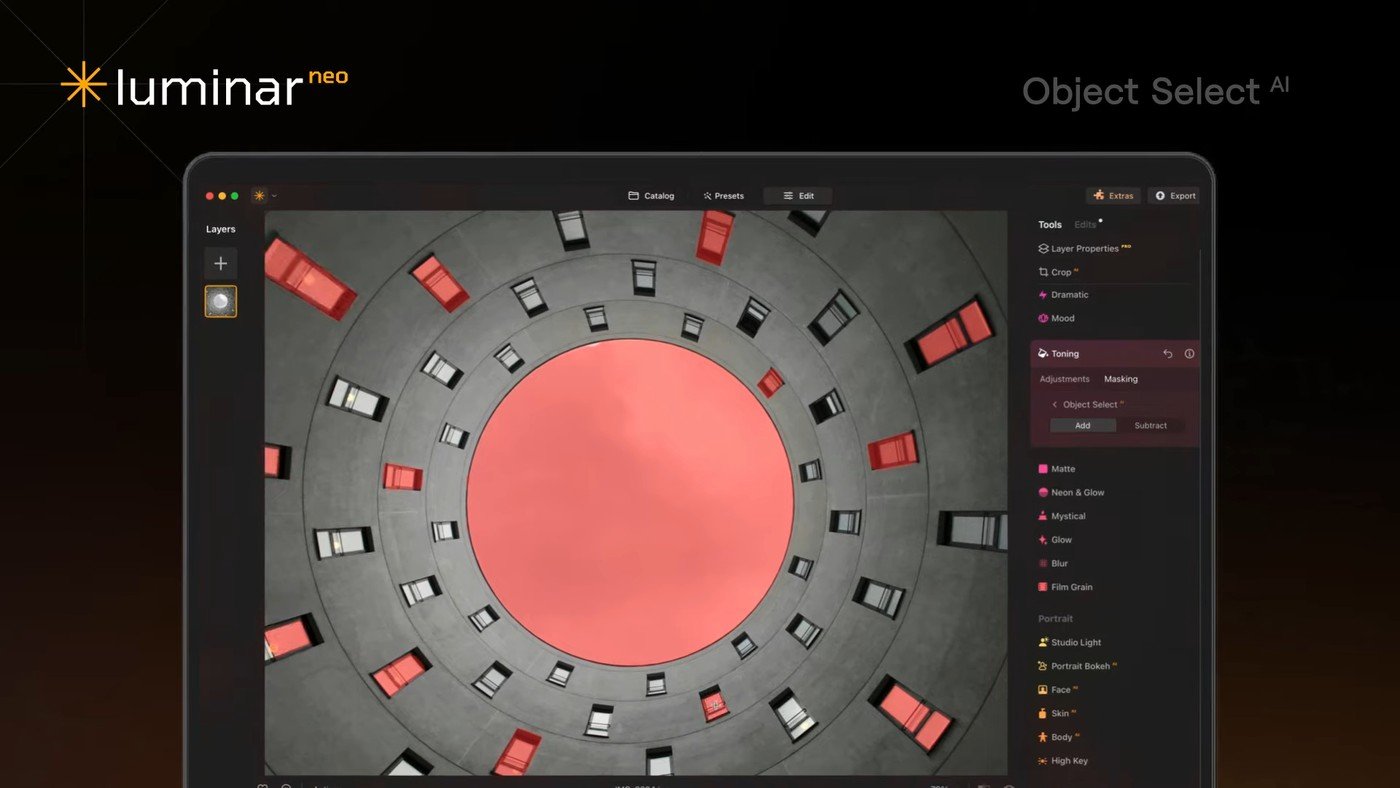The width and height of the screenshot is (1400, 788).
Task: Select the Add mask mode
Action: (x=1083, y=425)
